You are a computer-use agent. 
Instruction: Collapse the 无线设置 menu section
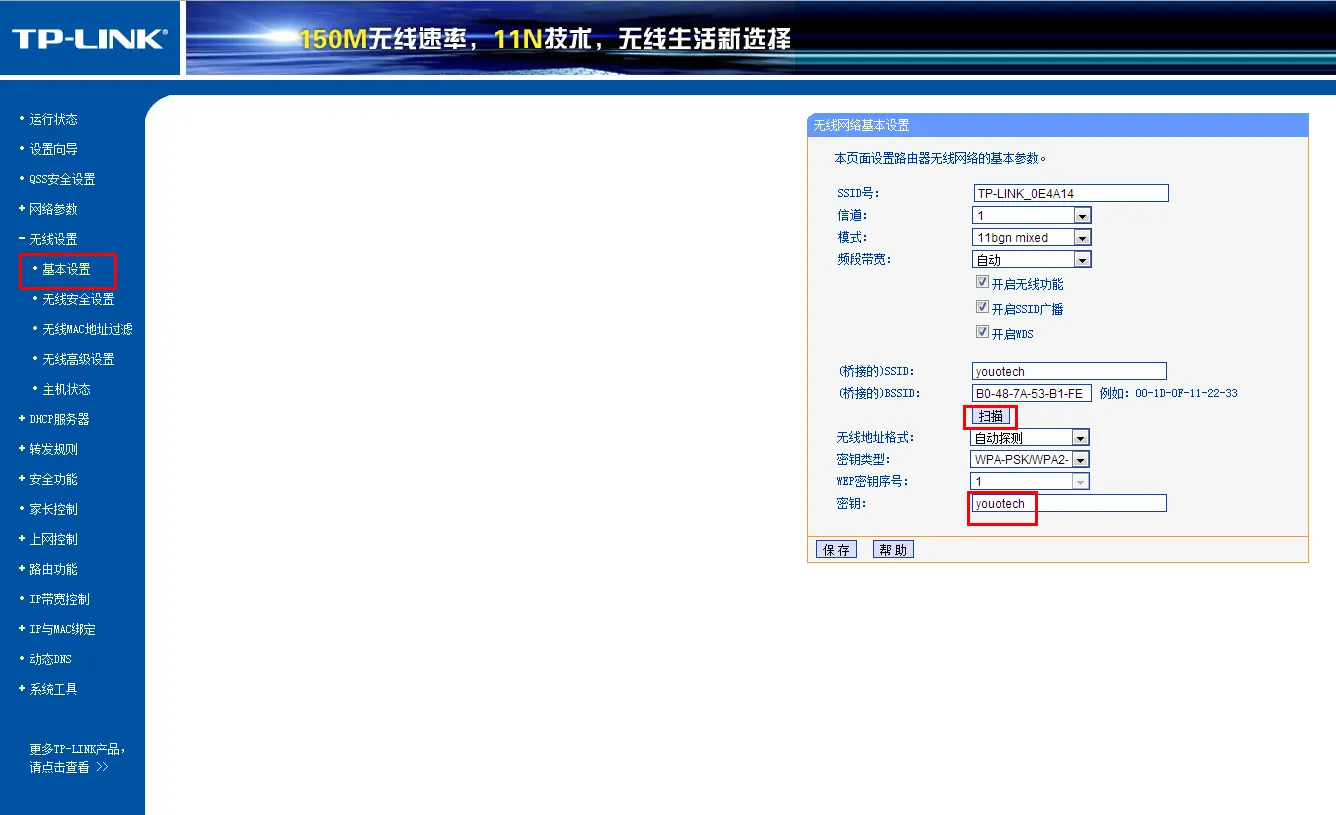53,239
